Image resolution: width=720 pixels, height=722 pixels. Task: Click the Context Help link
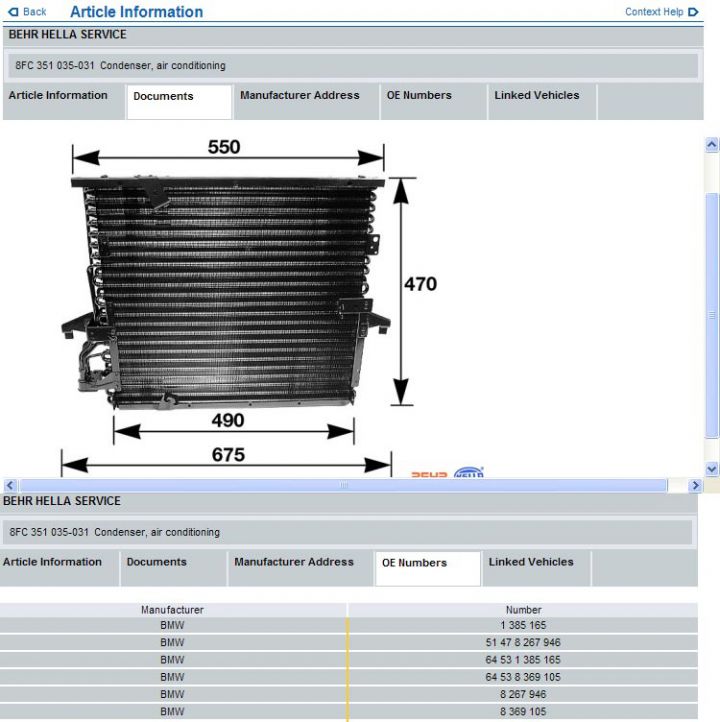pyautogui.click(x=654, y=12)
